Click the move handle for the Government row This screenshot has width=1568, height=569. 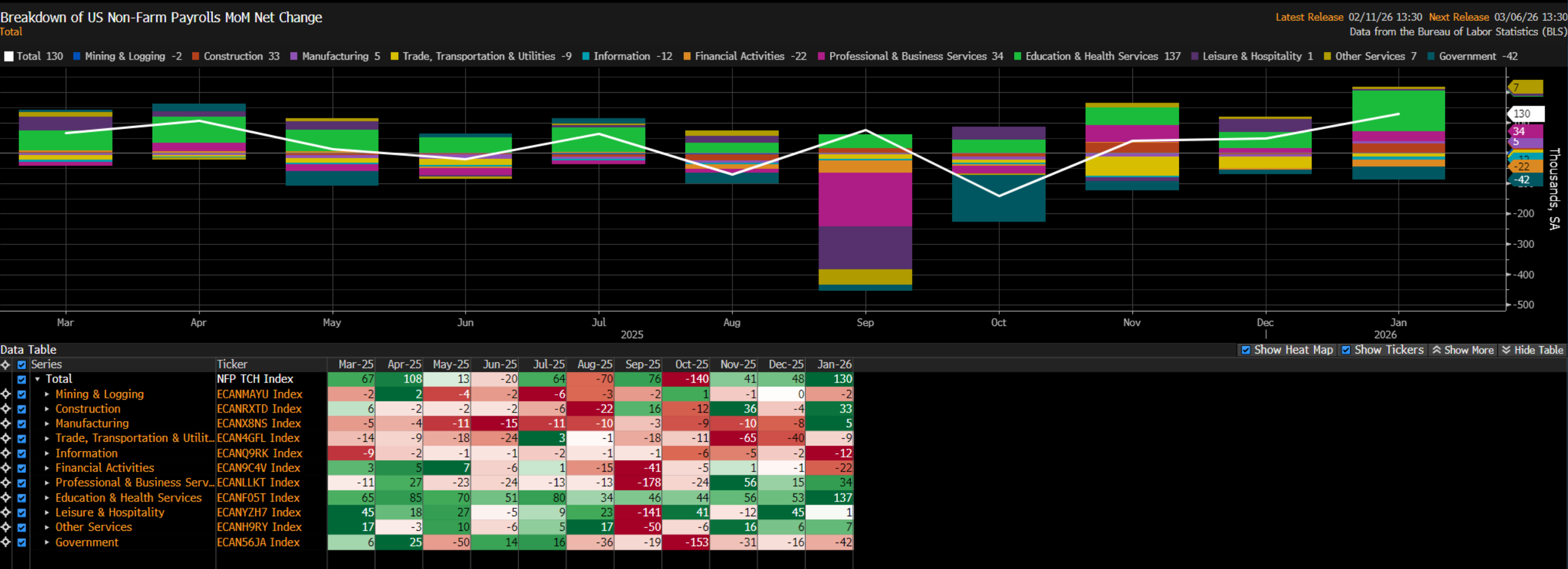pos(6,542)
